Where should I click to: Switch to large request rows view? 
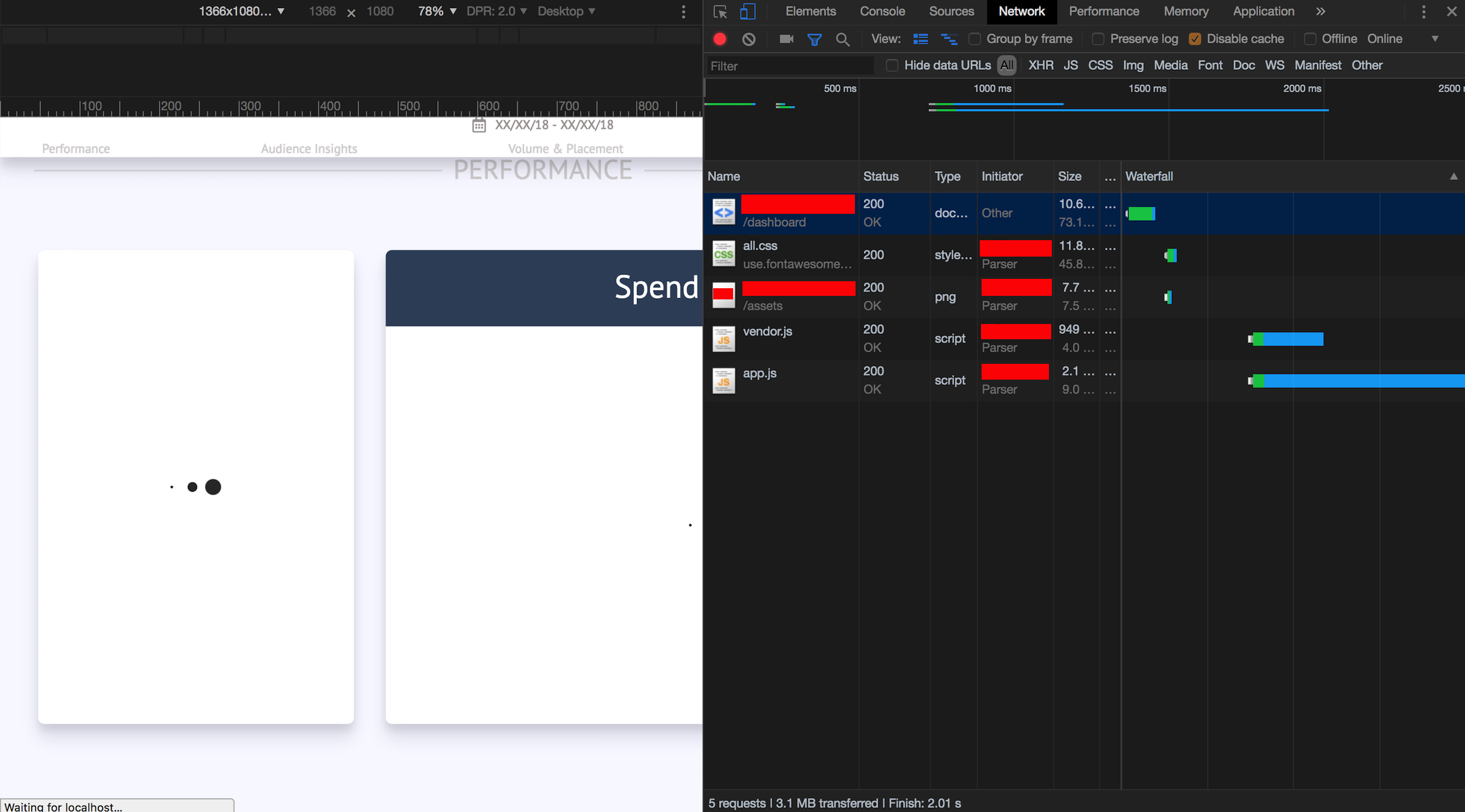[x=920, y=39]
